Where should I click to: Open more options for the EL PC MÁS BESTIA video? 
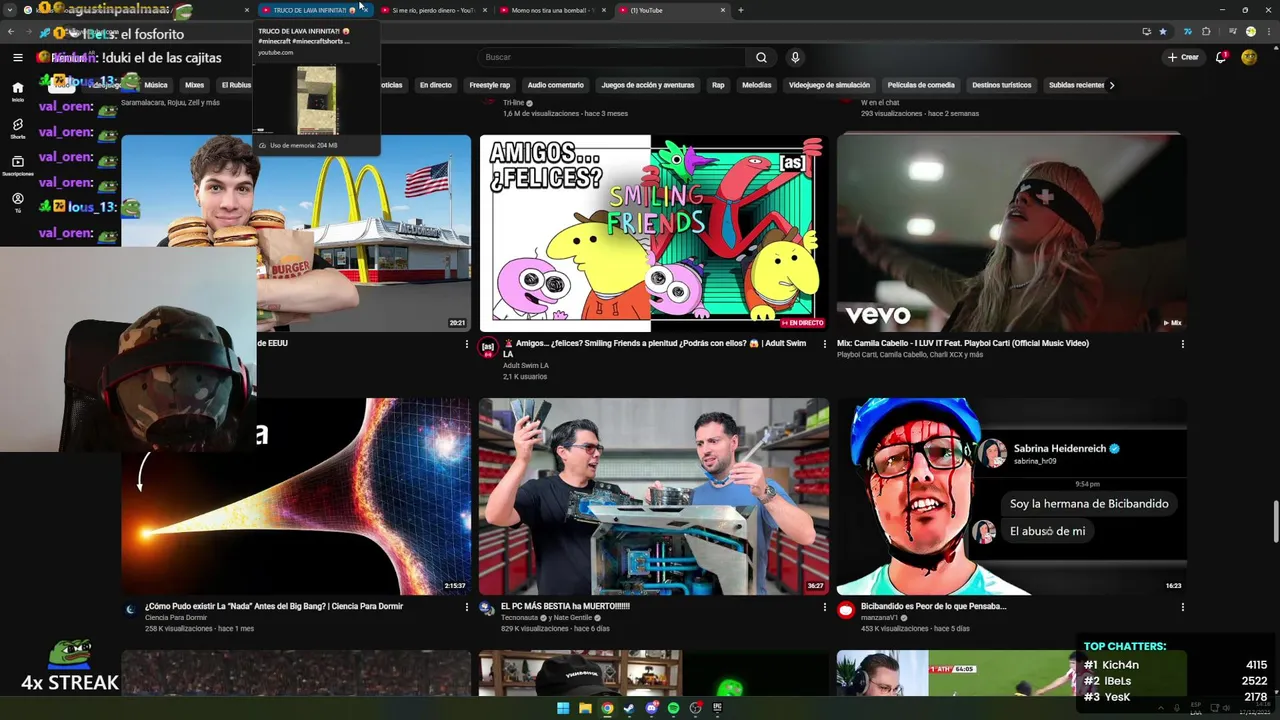(x=825, y=607)
